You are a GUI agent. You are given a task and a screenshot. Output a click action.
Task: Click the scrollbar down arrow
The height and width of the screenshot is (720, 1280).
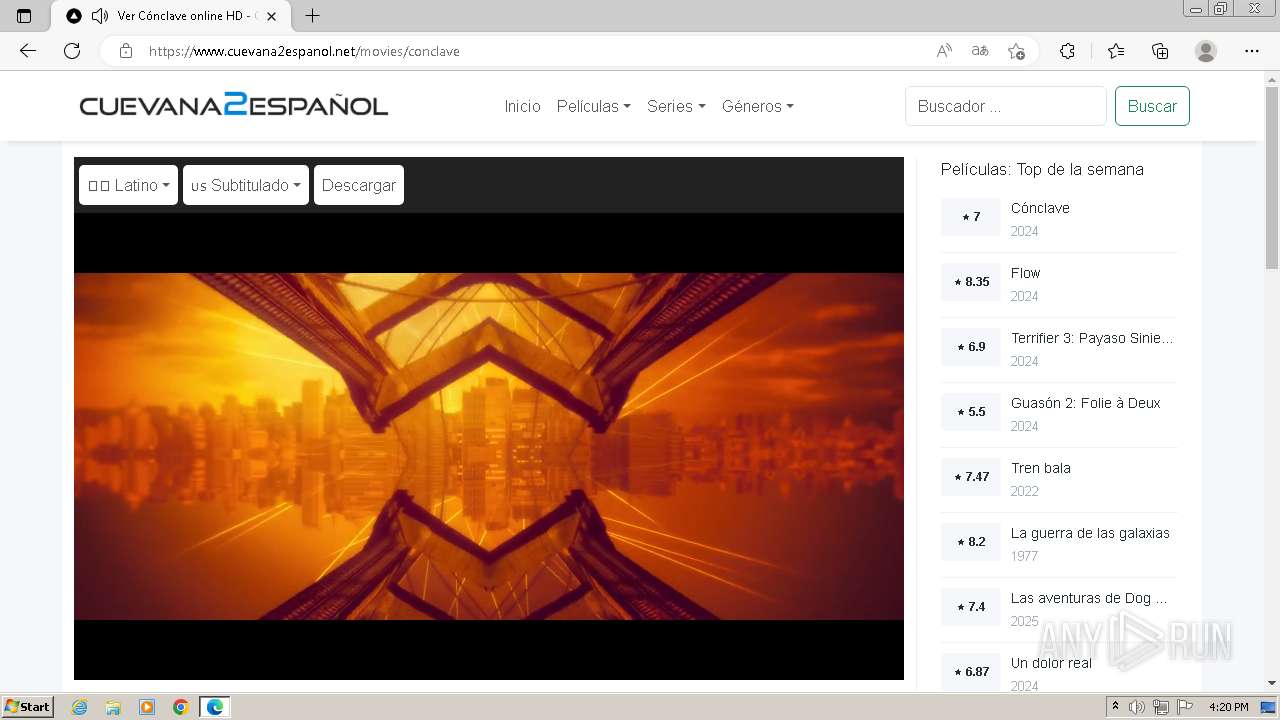click(1272, 683)
